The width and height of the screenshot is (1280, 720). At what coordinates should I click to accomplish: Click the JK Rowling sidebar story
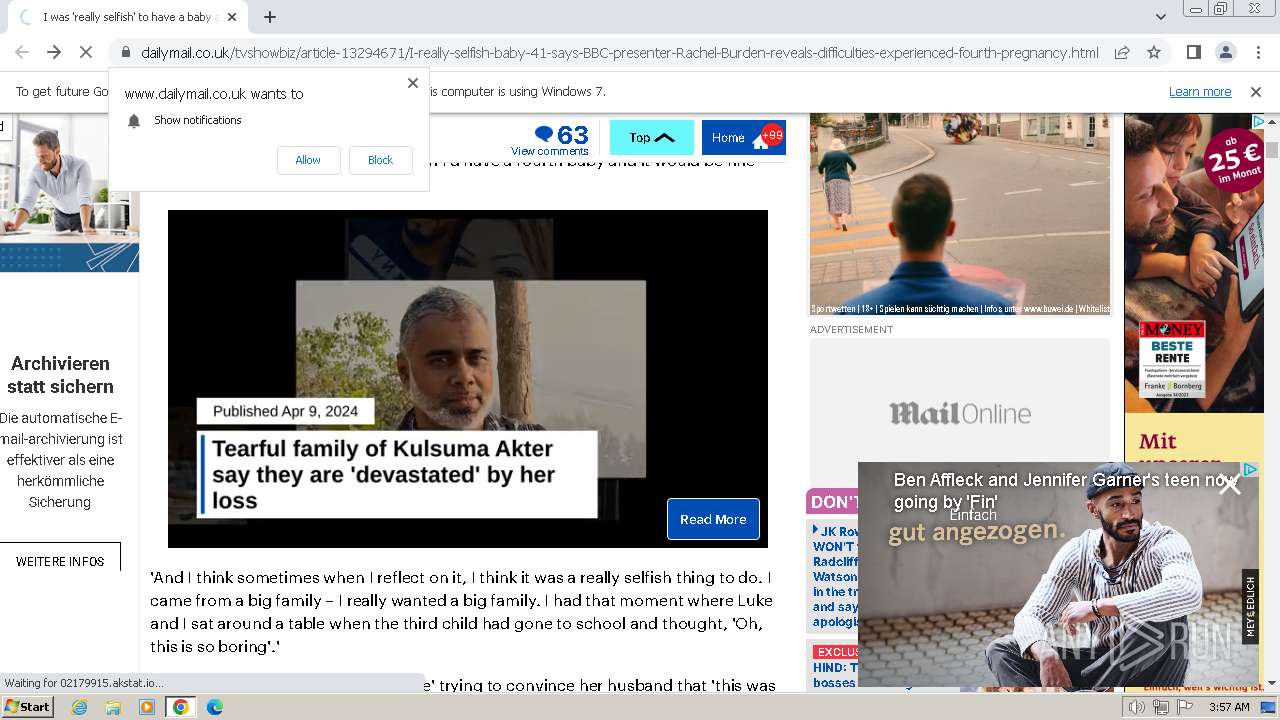(835, 576)
